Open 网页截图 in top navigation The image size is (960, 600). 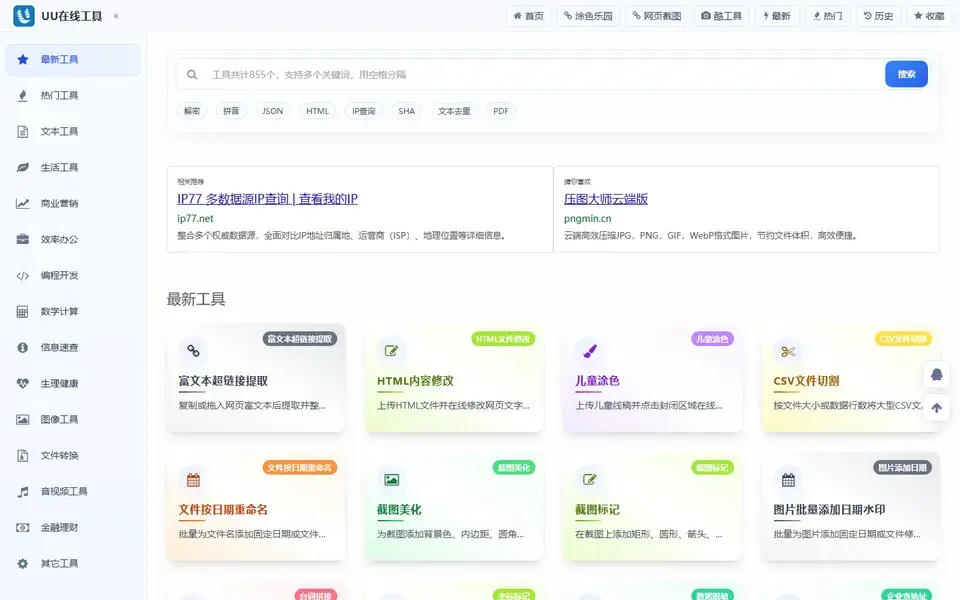pos(657,16)
